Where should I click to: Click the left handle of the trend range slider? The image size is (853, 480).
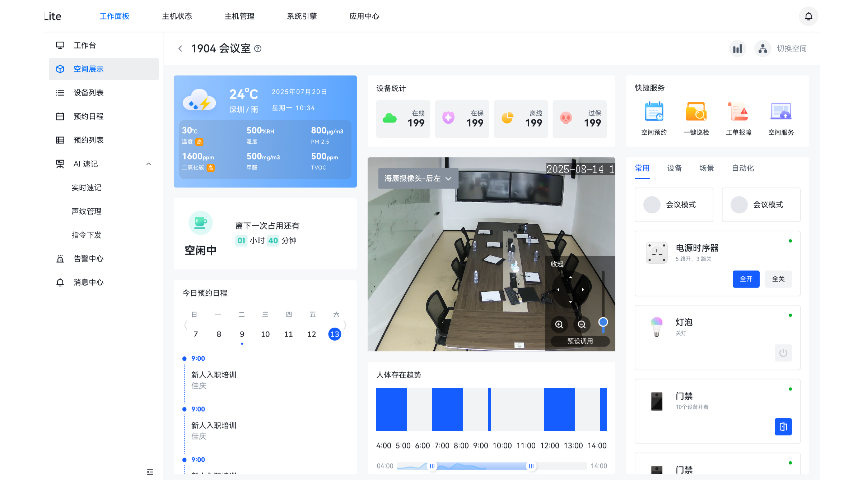(x=432, y=466)
